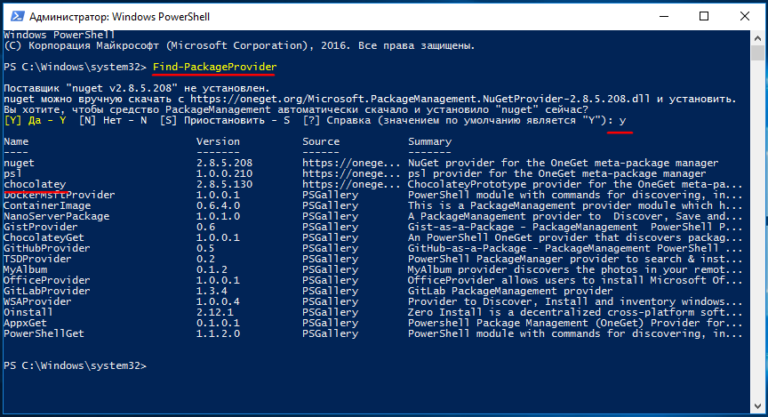Image resolution: width=768 pixels, height=417 pixels.
Task: Click the Find-PackageProvider command text
Action: tap(214, 66)
